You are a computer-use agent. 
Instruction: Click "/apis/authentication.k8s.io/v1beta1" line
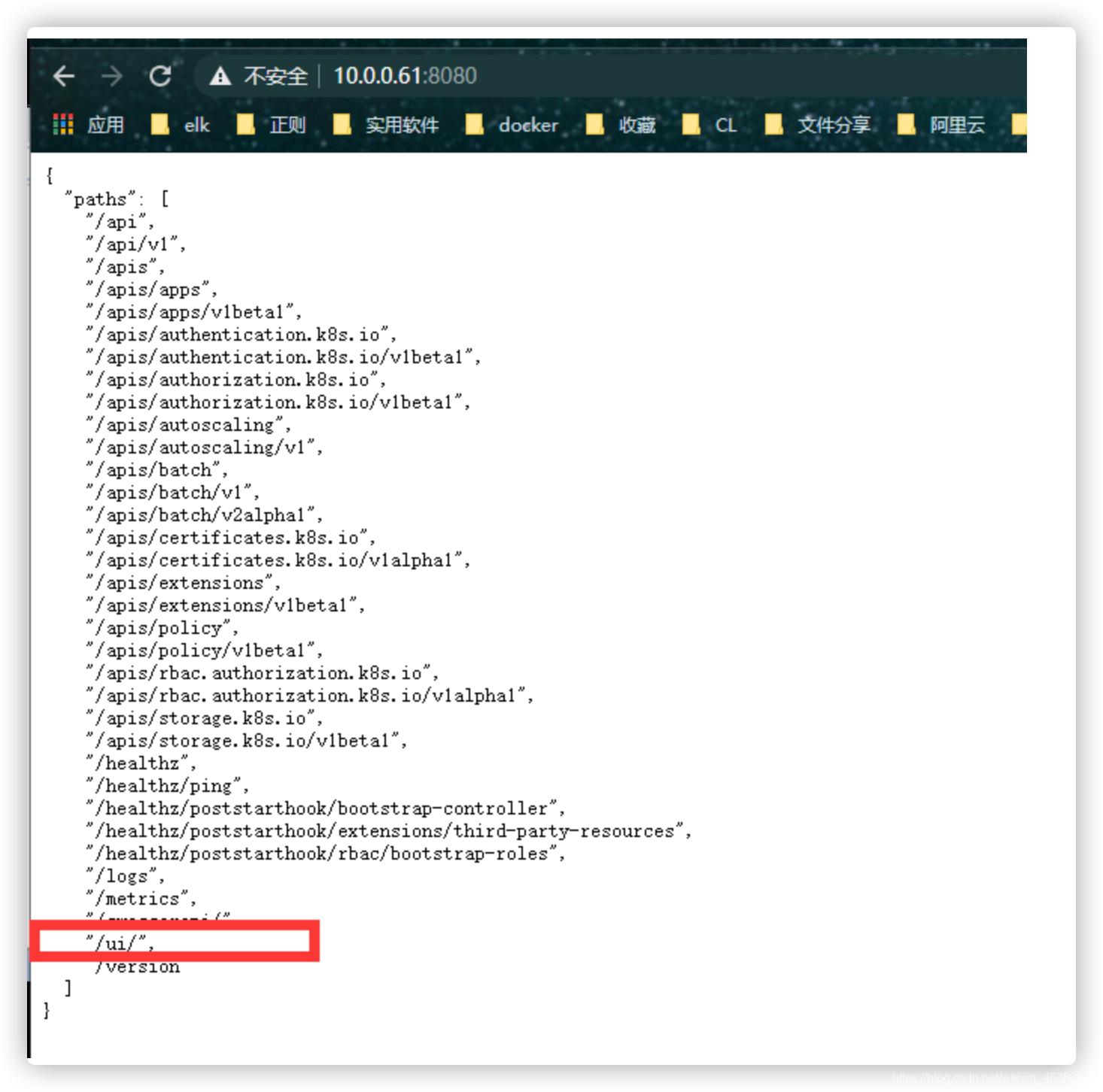(284, 357)
